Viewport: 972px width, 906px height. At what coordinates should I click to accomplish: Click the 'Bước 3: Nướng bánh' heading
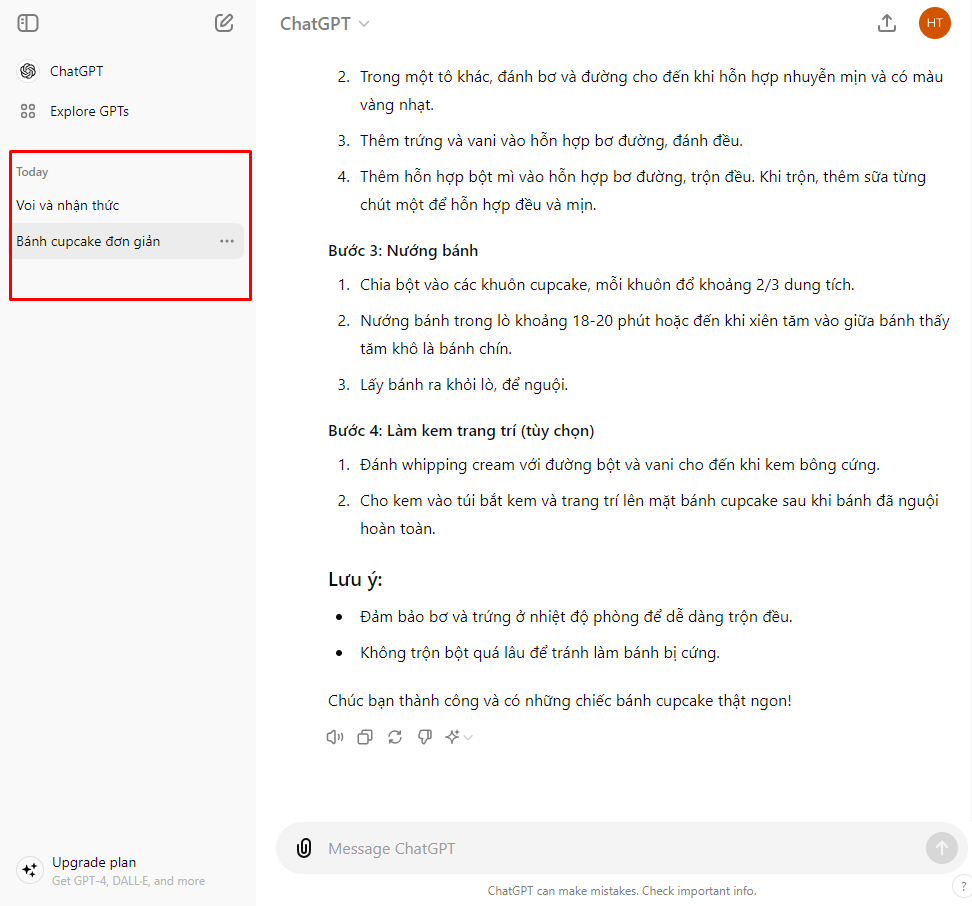click(403, 251)
